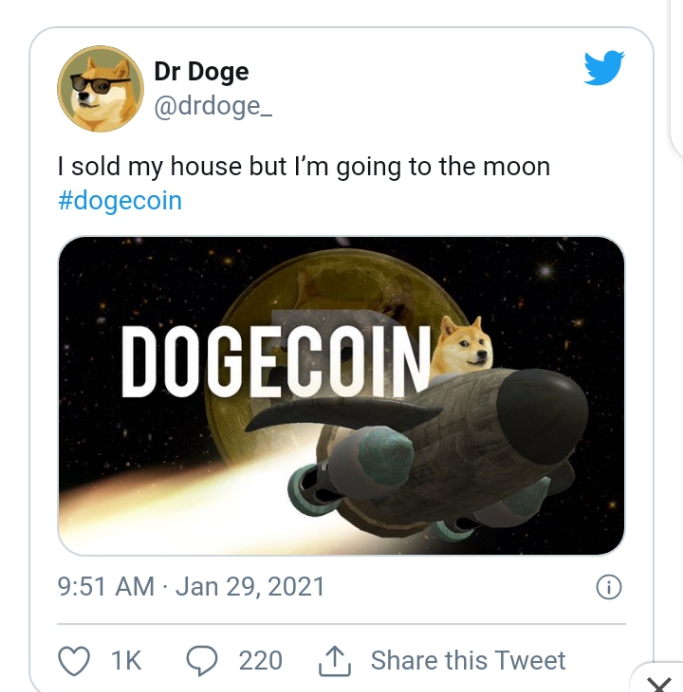
Task: Click the 9:51 AM Jan 29, 2021 timestamp
Action: 192,586
